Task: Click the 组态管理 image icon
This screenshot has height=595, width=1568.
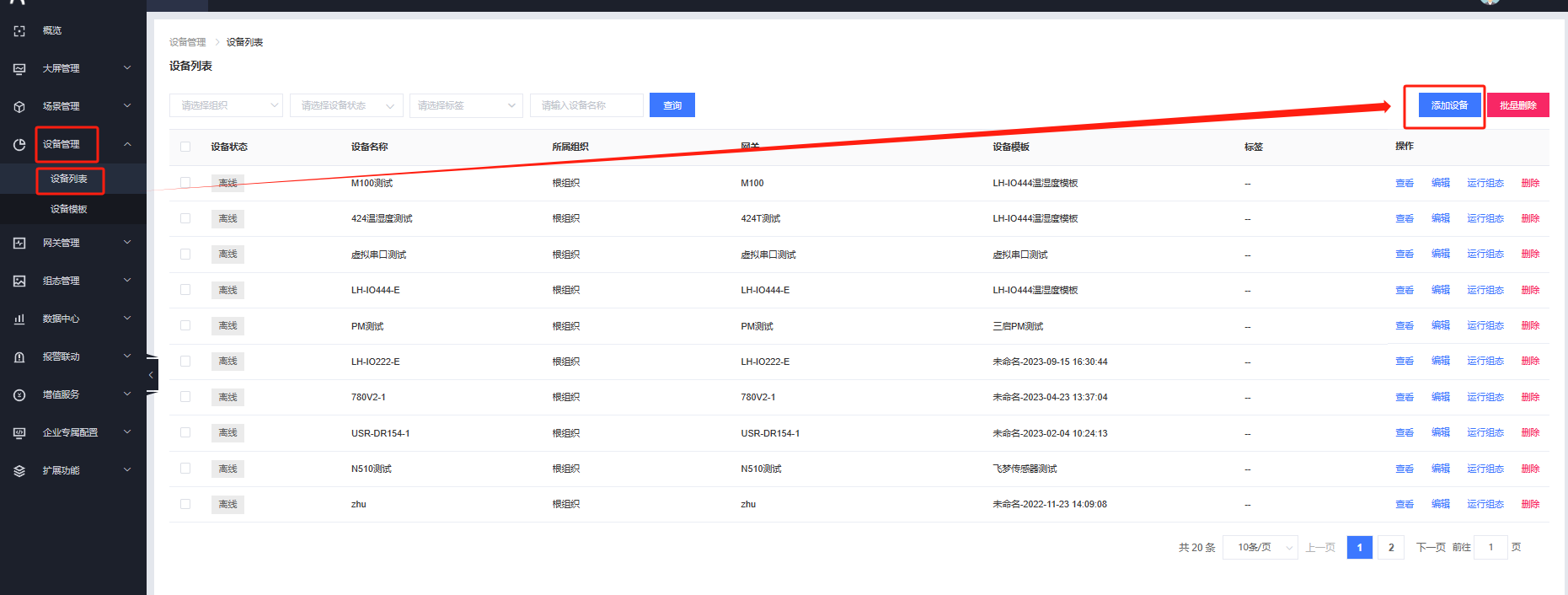Action: [x=19, y=281]
